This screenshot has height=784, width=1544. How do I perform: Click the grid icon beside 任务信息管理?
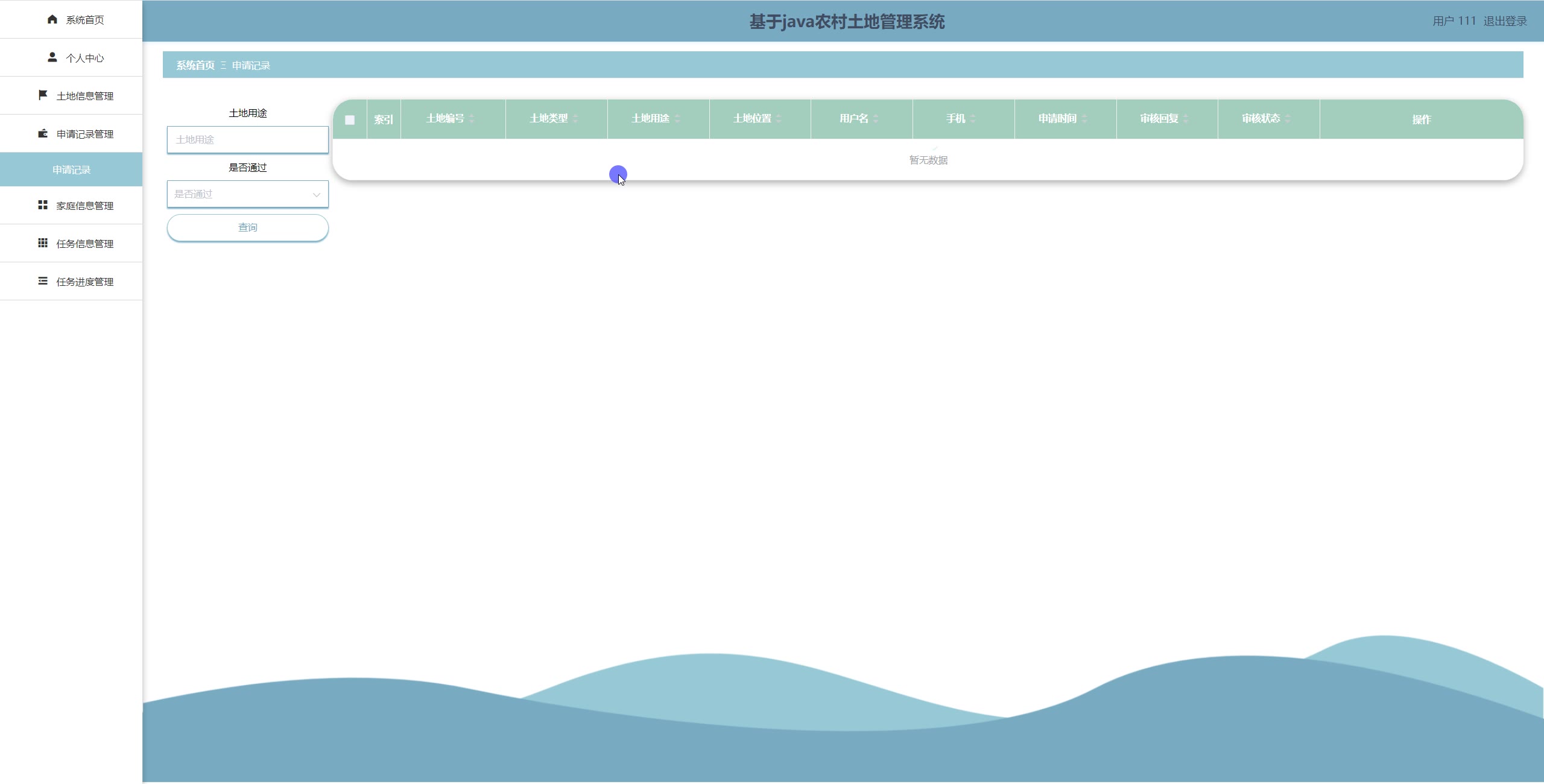click(x=43, y=243)
